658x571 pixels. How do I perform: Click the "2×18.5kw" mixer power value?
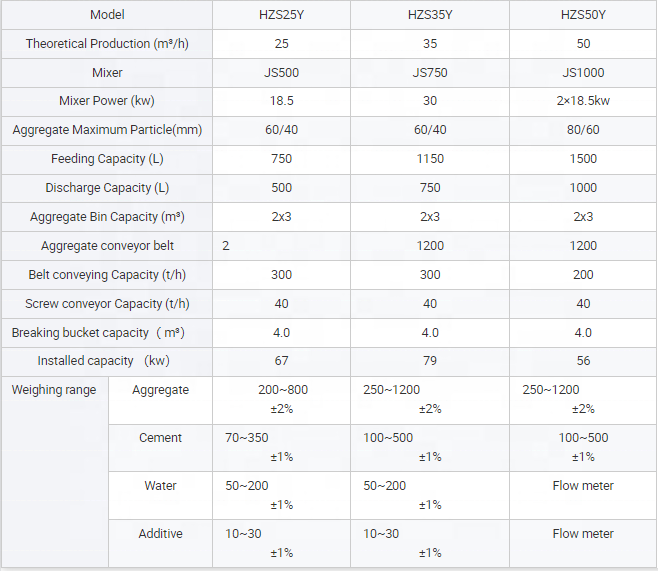click(583, 102)
